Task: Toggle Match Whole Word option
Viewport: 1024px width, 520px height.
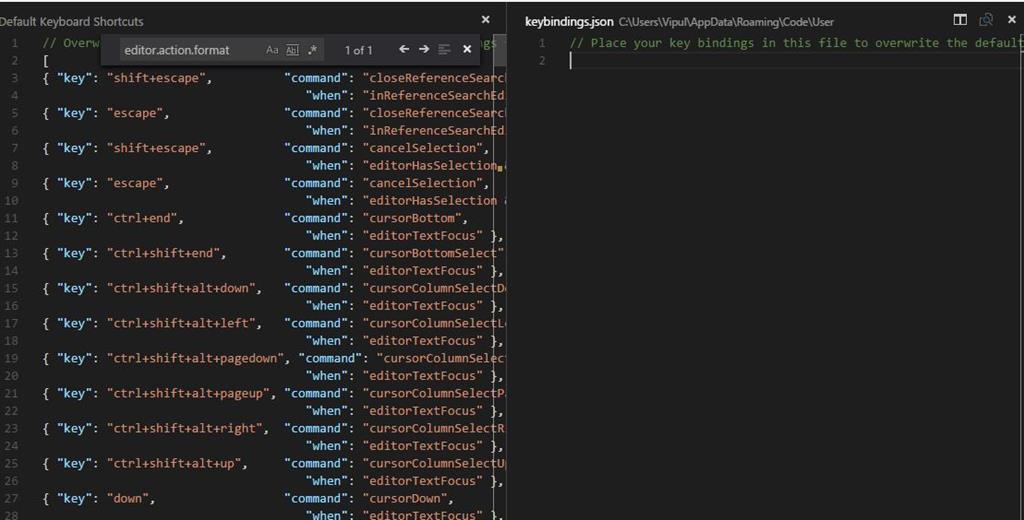Action: pyautogui.click(x=292, y=50)
